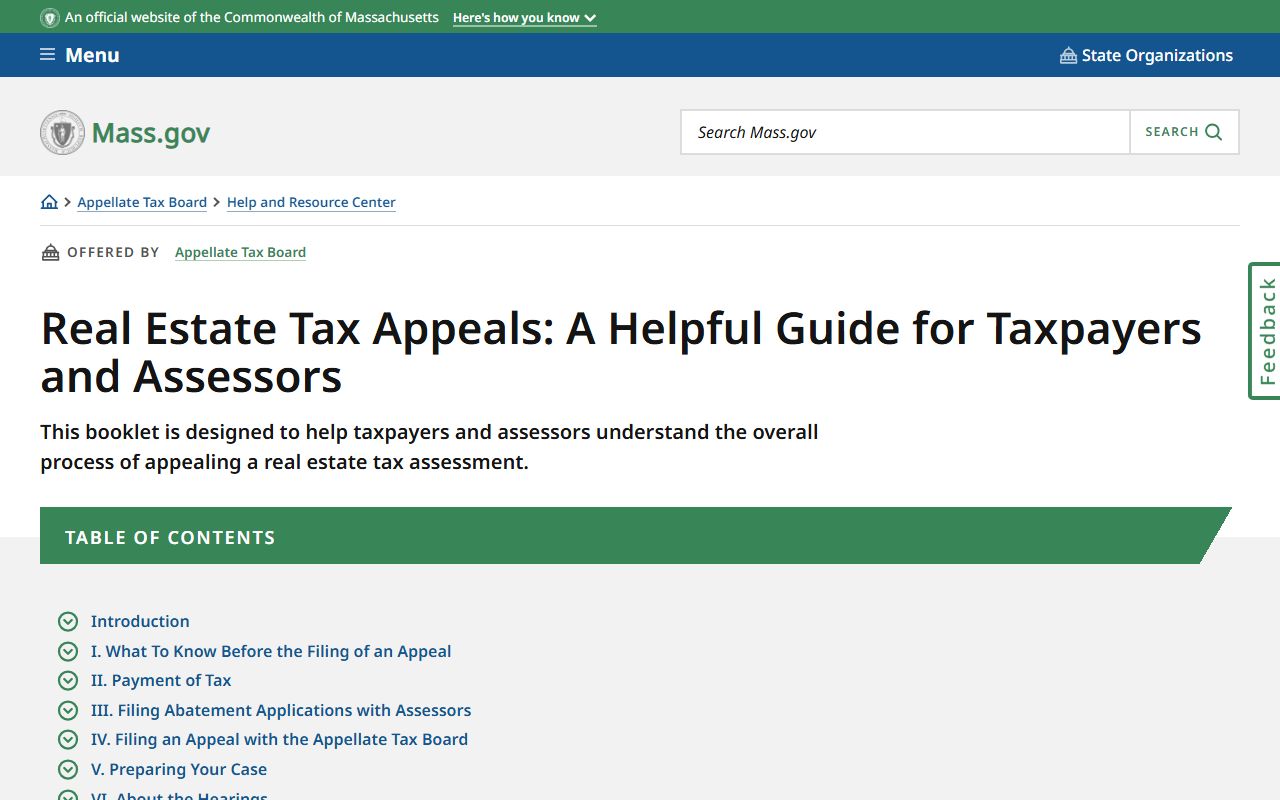Go to I. What To Know Before the Filing

point(271,651)
